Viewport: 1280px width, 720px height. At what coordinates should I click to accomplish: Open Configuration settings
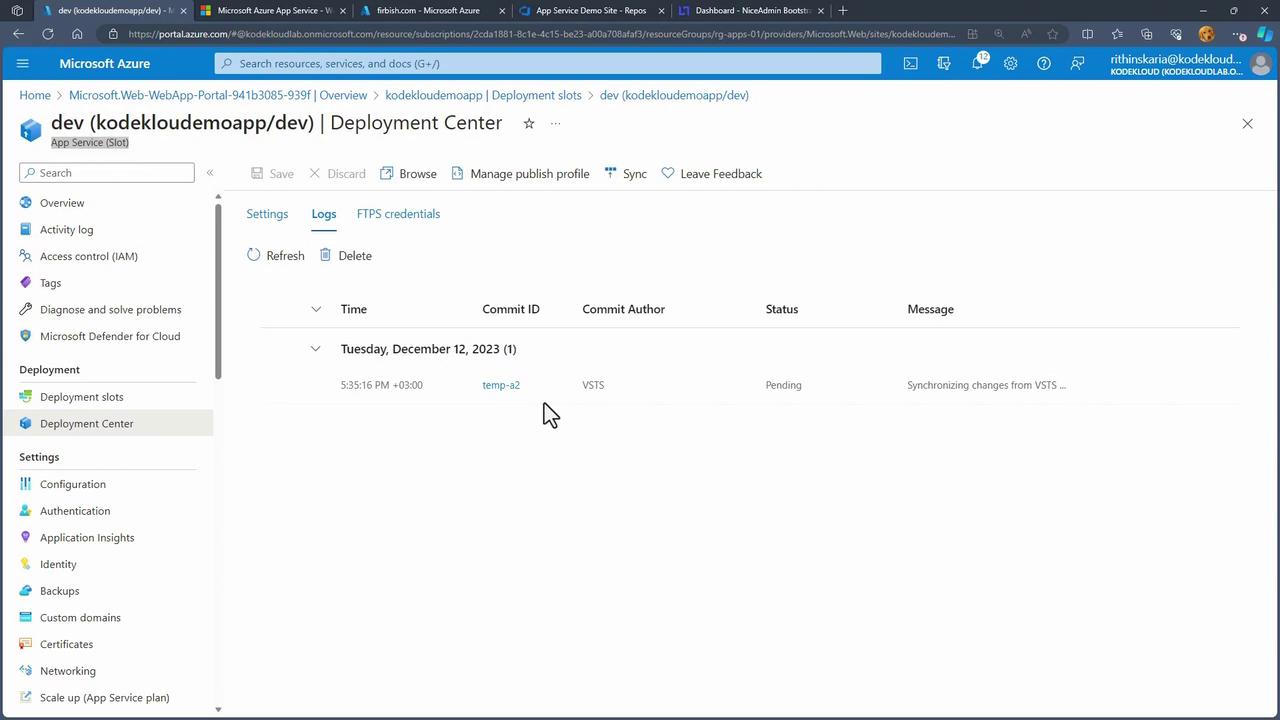(73, 484)
